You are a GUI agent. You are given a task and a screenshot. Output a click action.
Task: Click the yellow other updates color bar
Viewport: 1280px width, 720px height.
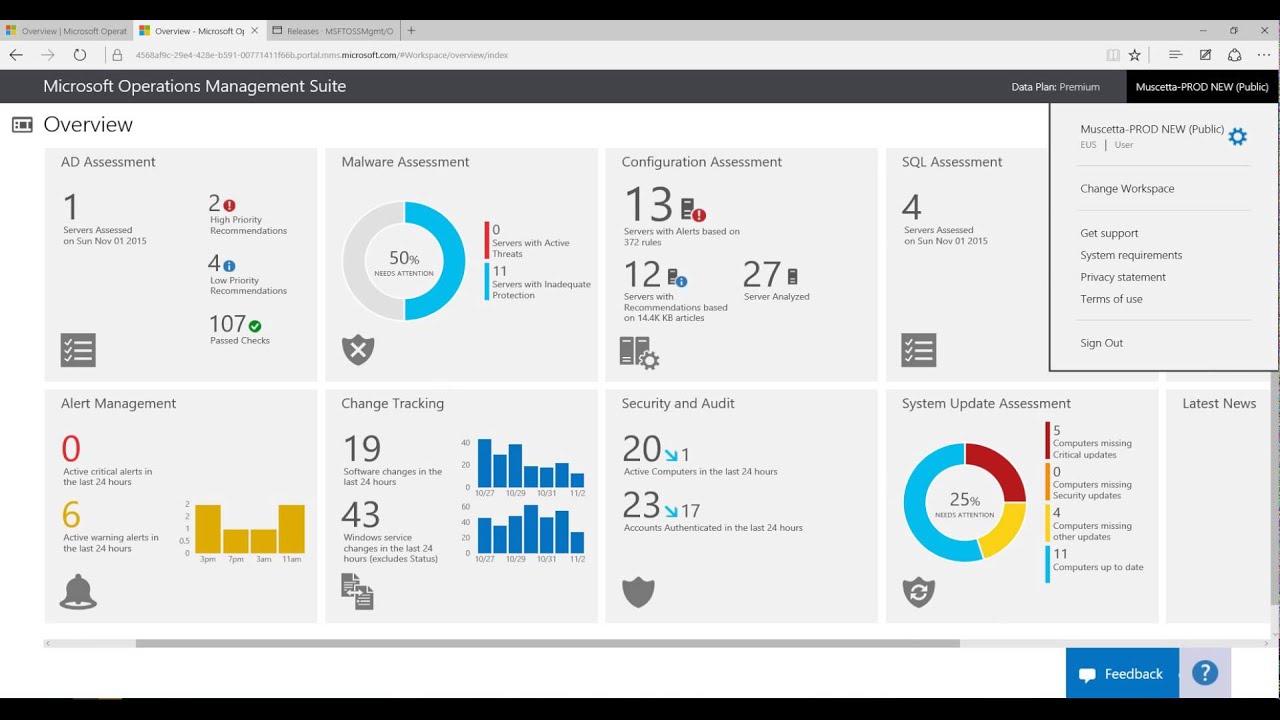click(1048, 523)
